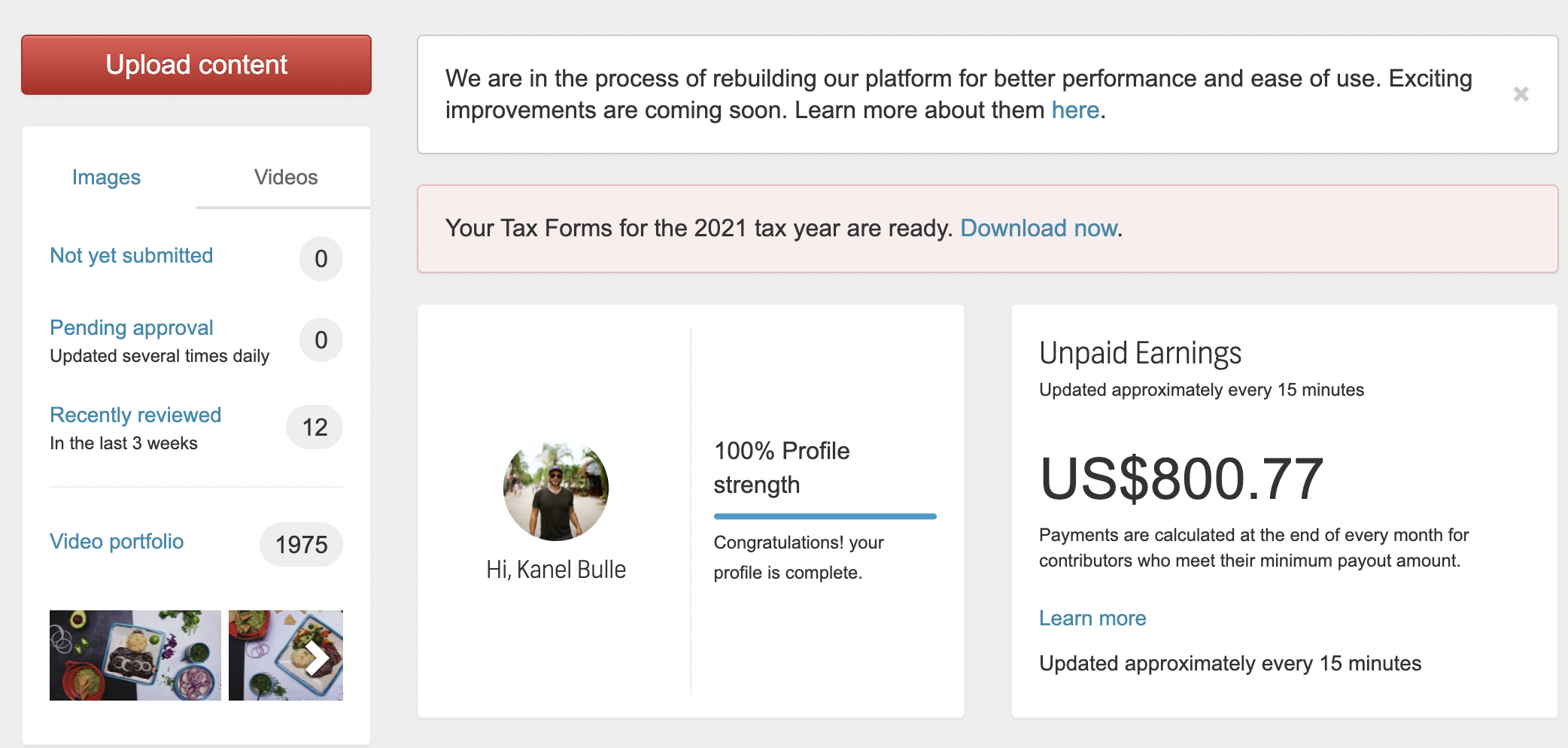The height and width of the screenshot is (748, 1568).
Task: Click the 'here' link in the notice
Action: 1075,111
